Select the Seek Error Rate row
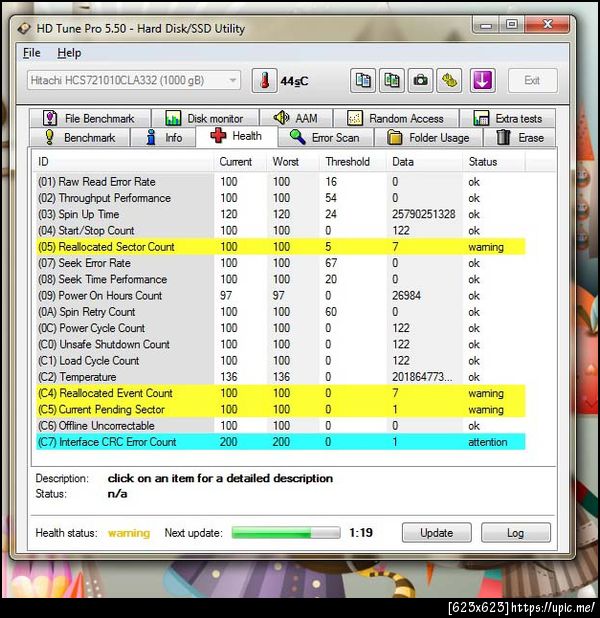This screenshot has height=618, width=600. [x=281, y=263]
